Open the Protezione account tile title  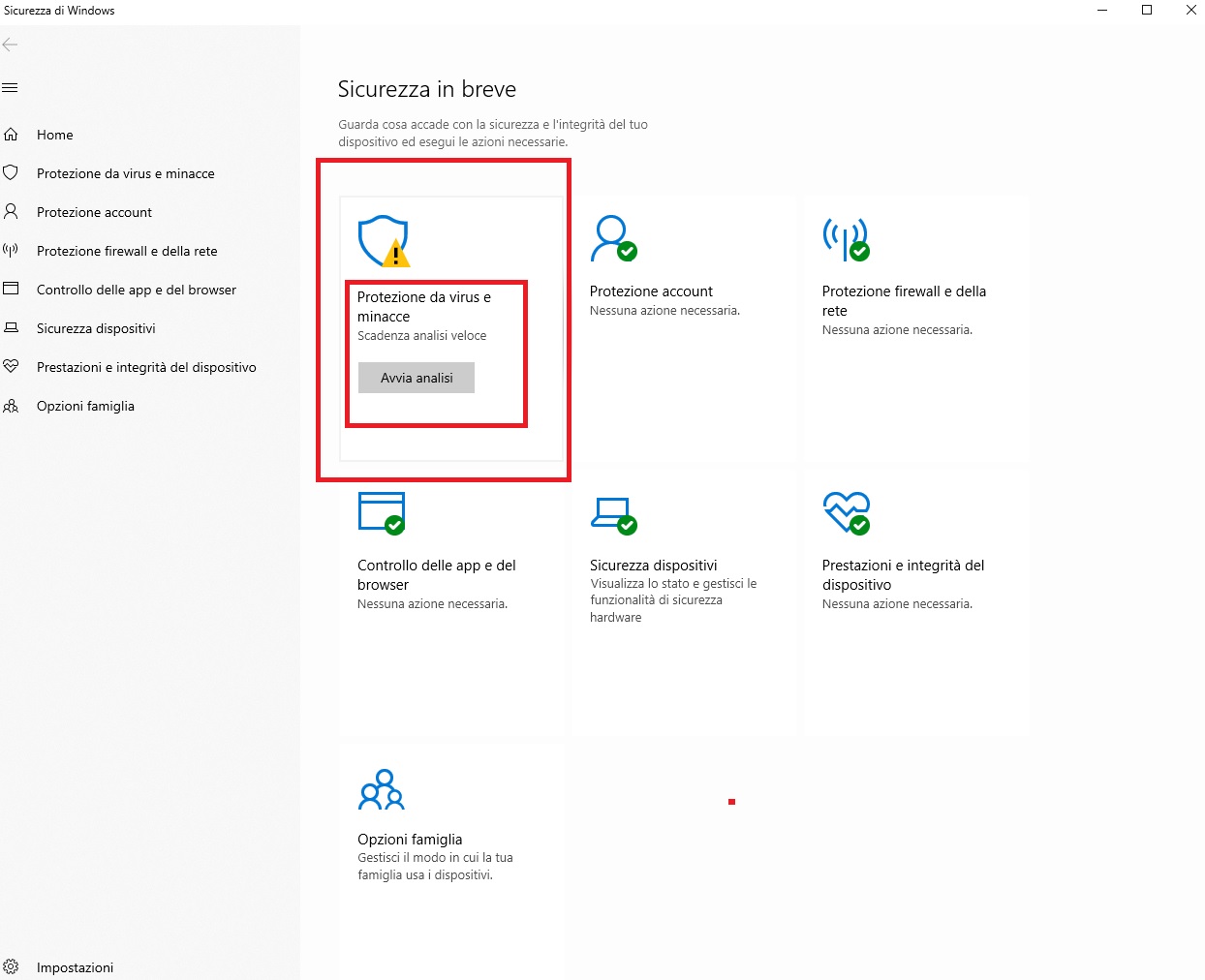tap(651, 291)
